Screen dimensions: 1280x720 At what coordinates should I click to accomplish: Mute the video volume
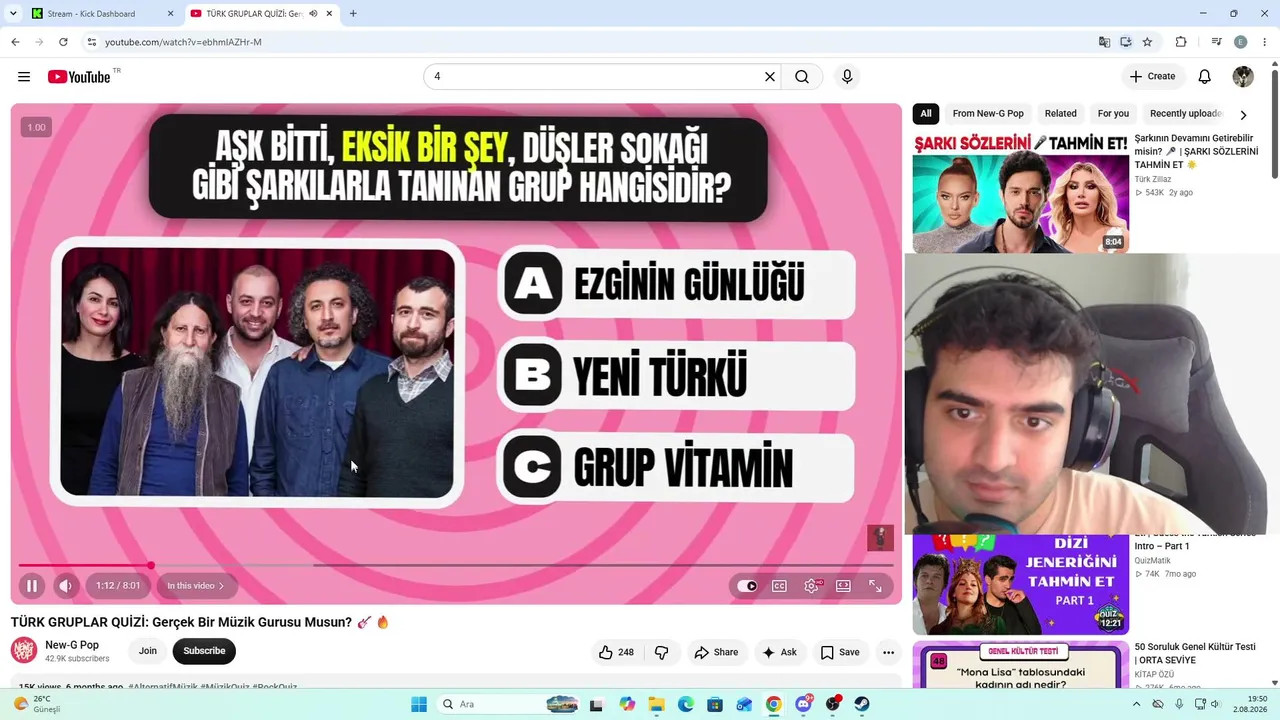pyautogui.click(x=65, y=586)
